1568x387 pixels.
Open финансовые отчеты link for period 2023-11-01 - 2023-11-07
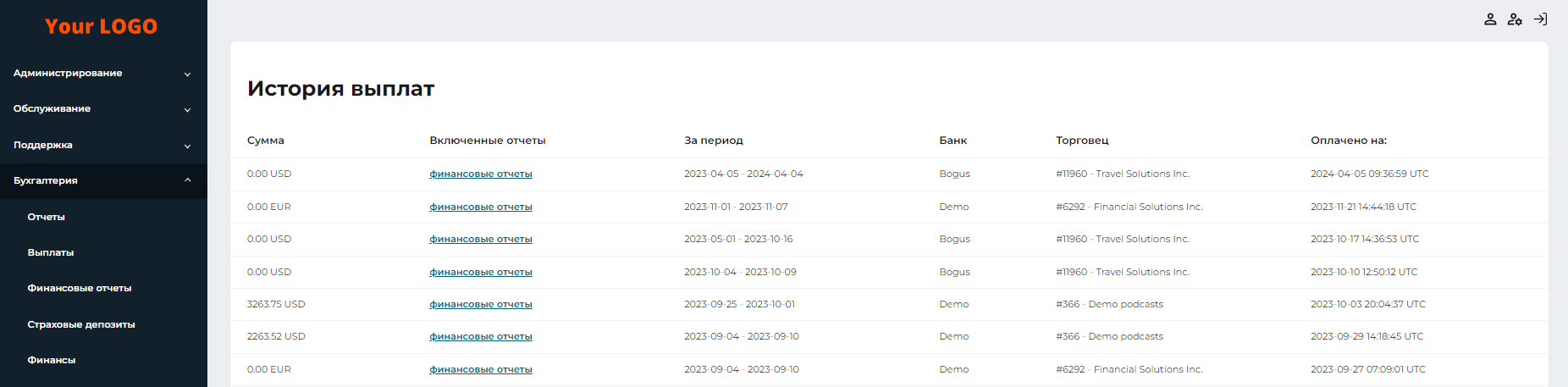click(481, 207)
